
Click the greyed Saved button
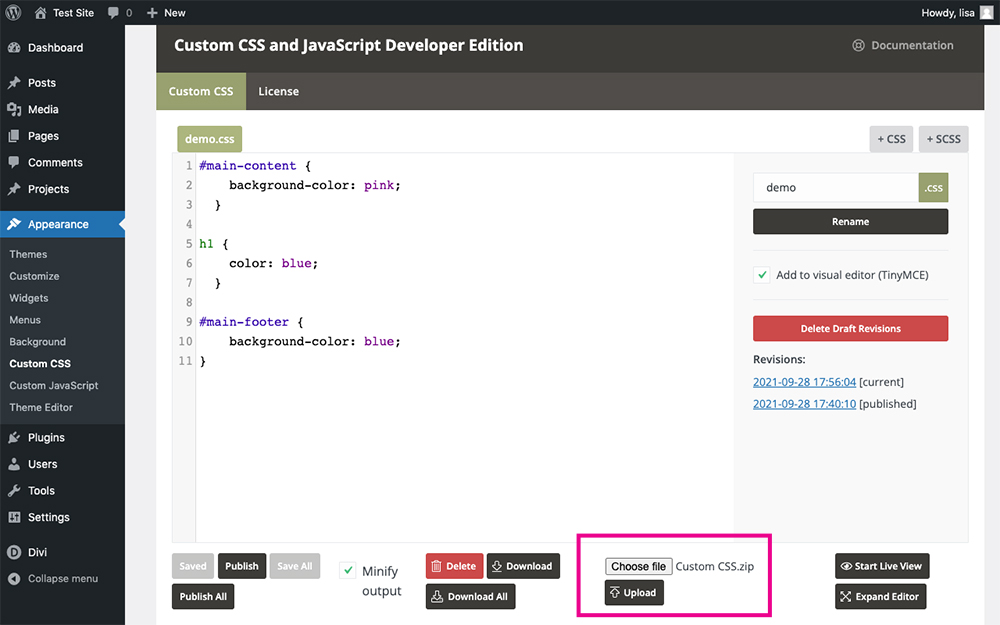coord(193,566)
